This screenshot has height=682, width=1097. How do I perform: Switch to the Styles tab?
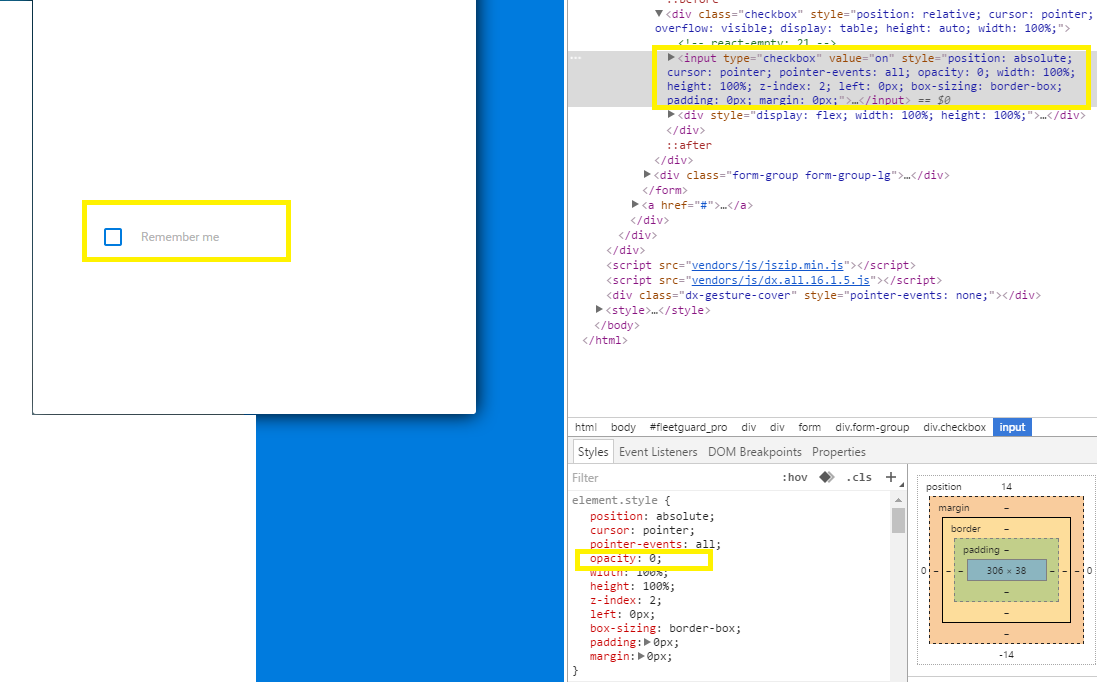click(593, 452)
